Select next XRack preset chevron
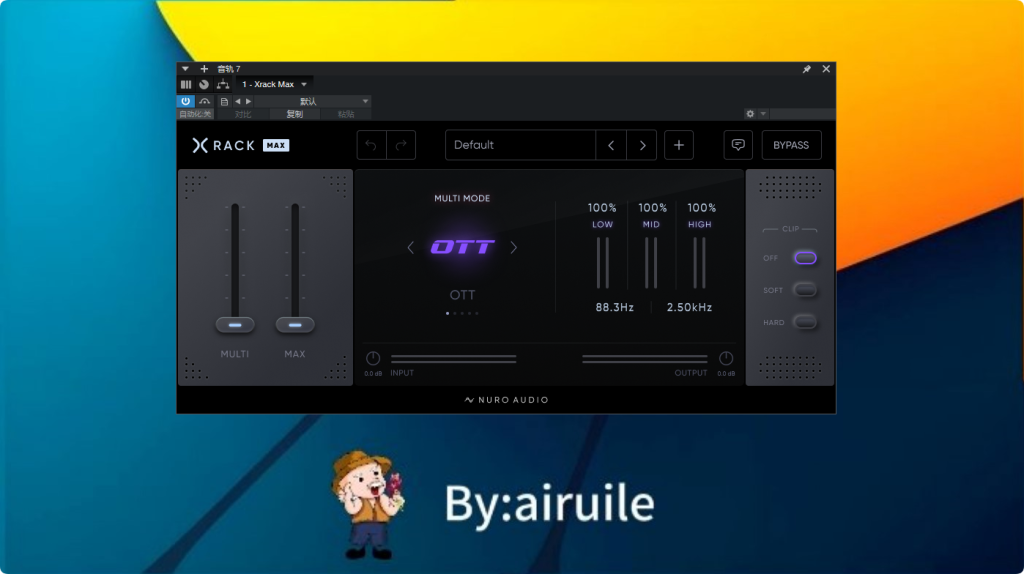The height and width of the screenshot is (574, 1024). [642, 145]
